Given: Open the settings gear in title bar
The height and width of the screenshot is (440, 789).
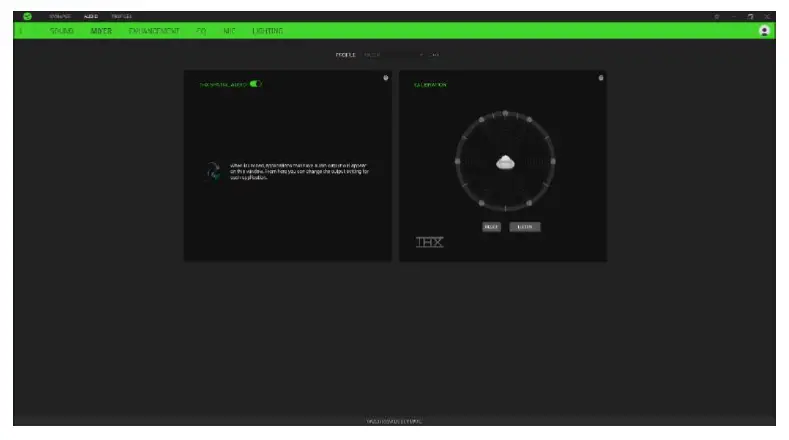Looking at the screenshot, I should pyautogui.click(x=717, y=17).
